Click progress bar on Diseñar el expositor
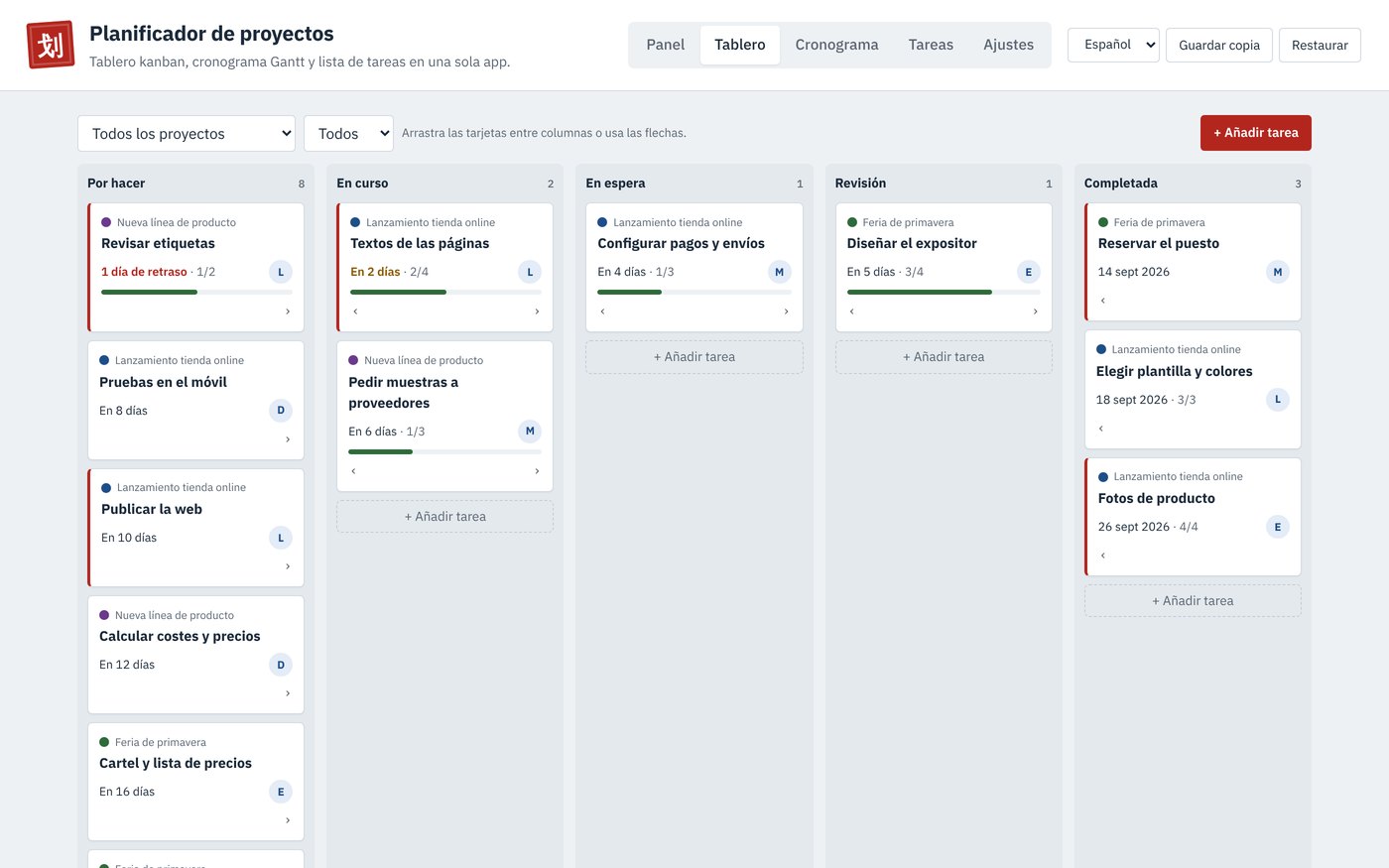Image resolution: width=1389 pixels, height=868 pixels. (944, 293)
